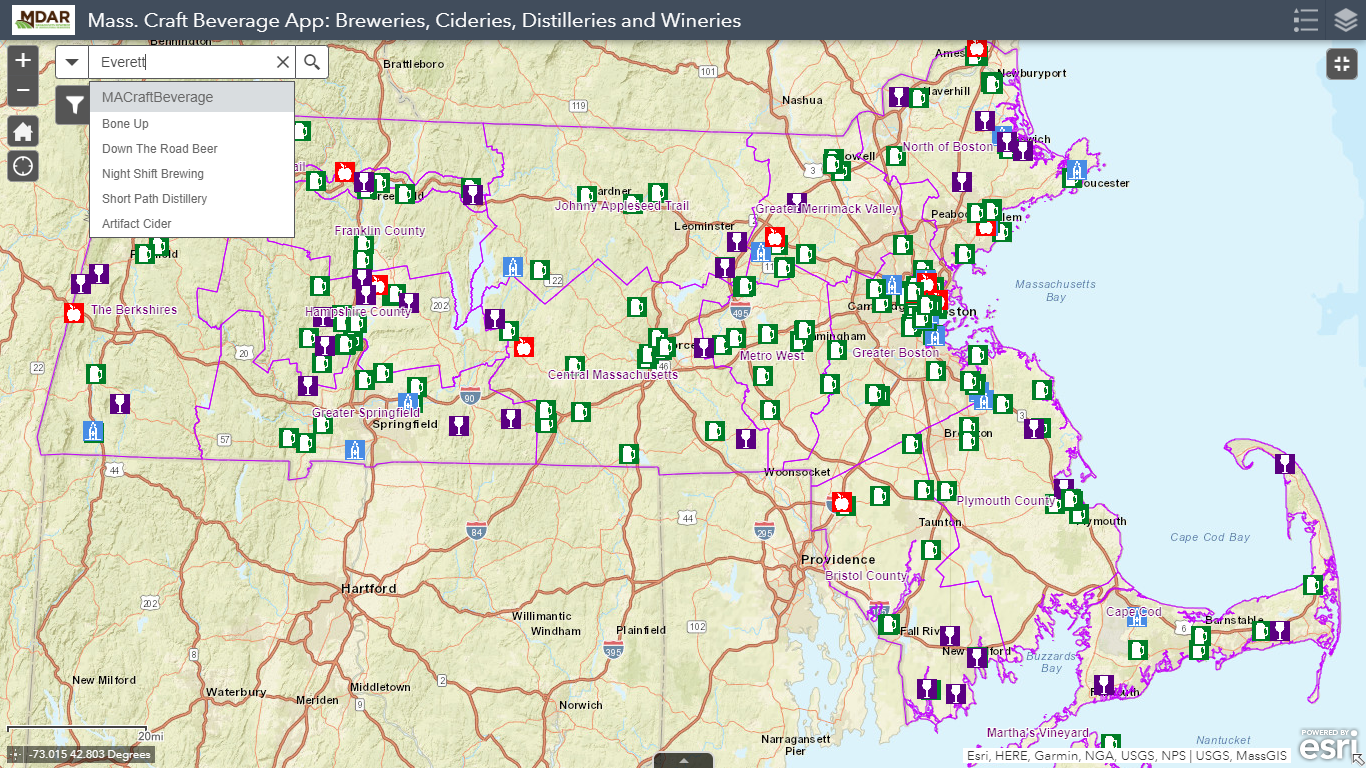Return to default map extent (Home)
Screen dimensions: 1366x768
[x=23, y=131]
